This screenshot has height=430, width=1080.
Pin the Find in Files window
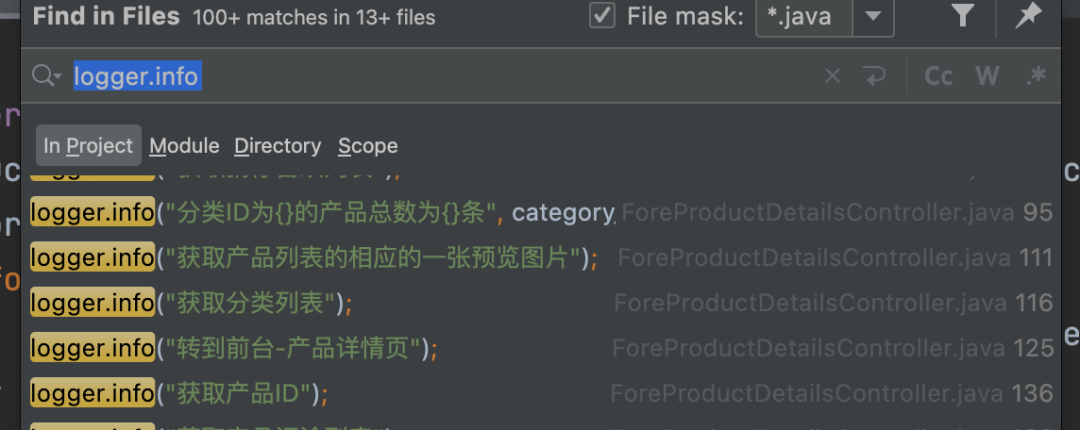pos(1027,16)
